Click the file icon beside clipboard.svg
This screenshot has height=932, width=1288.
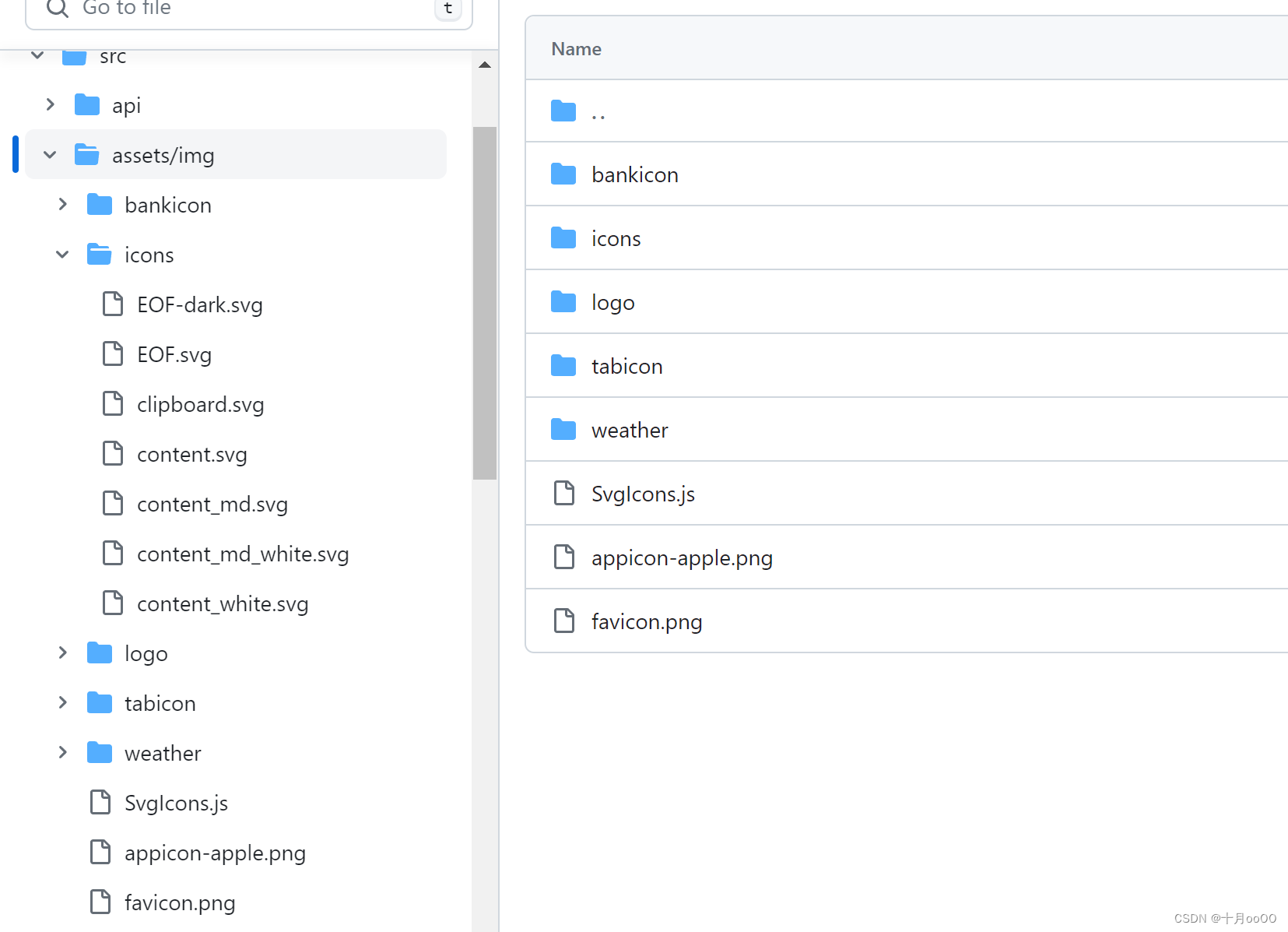pos(113,403)
